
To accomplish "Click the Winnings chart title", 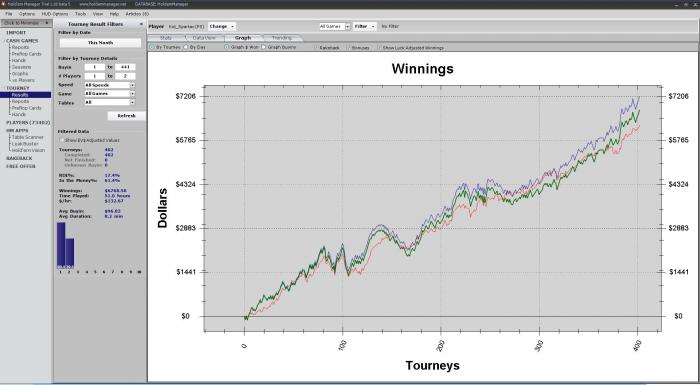I will click(422, 69).
